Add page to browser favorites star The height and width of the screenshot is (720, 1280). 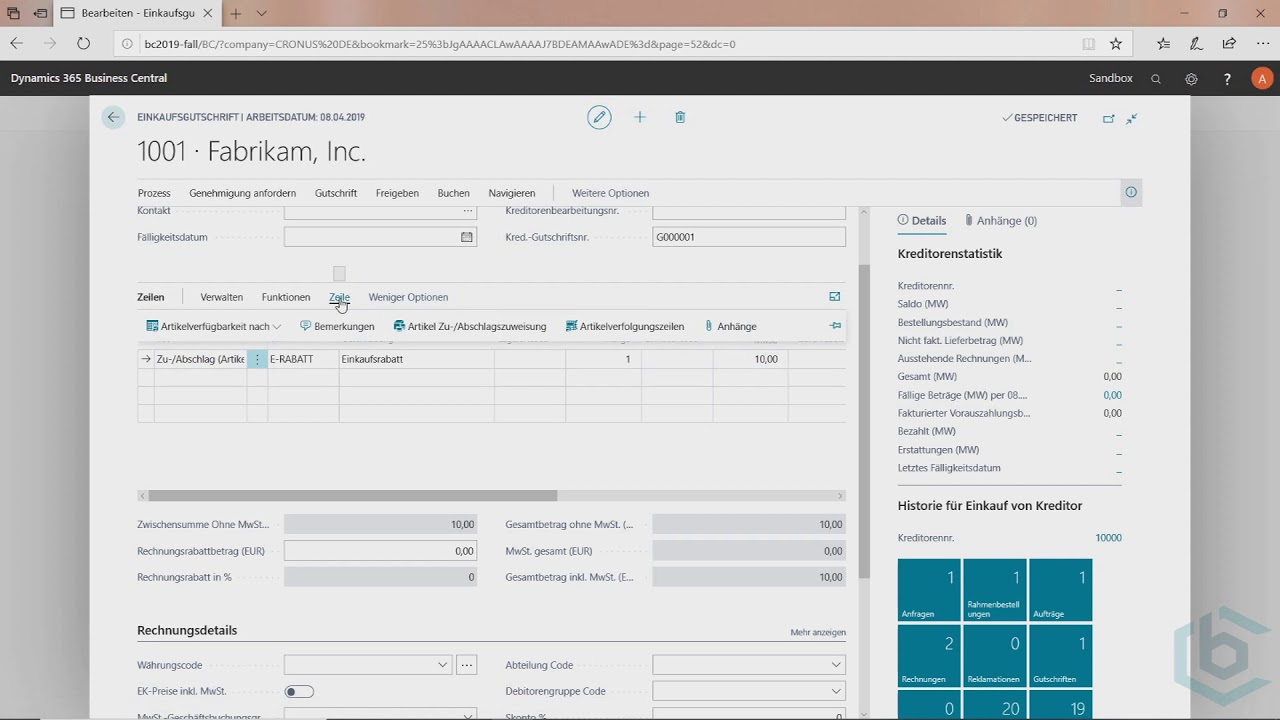point(1116,44)
